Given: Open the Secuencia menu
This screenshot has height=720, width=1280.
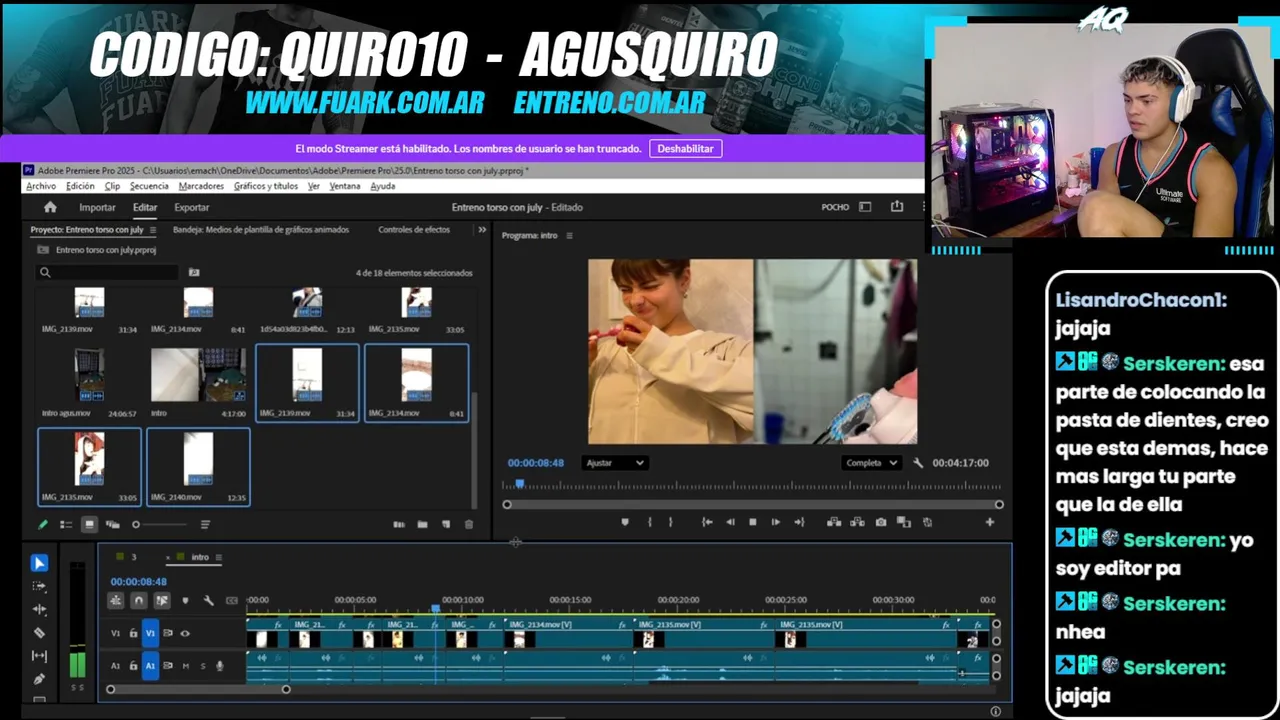Looking at the screenshot, I should [x=149, y=186].
